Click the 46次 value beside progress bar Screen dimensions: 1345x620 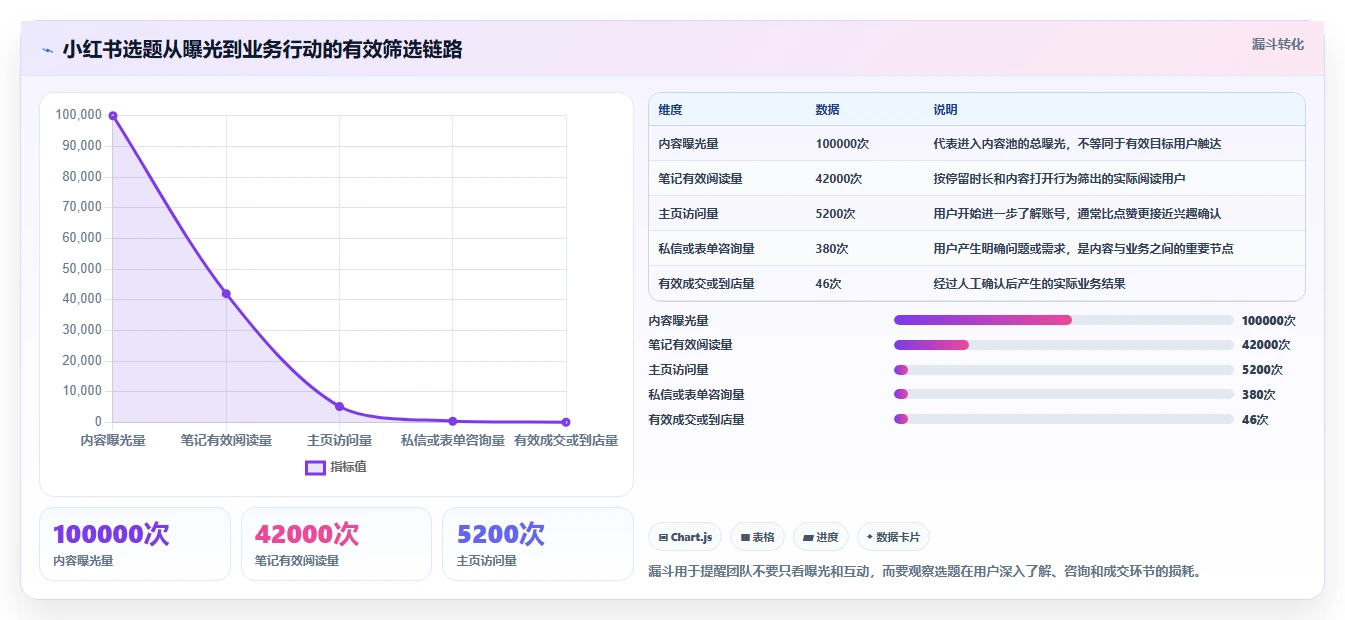(1255, 420)
